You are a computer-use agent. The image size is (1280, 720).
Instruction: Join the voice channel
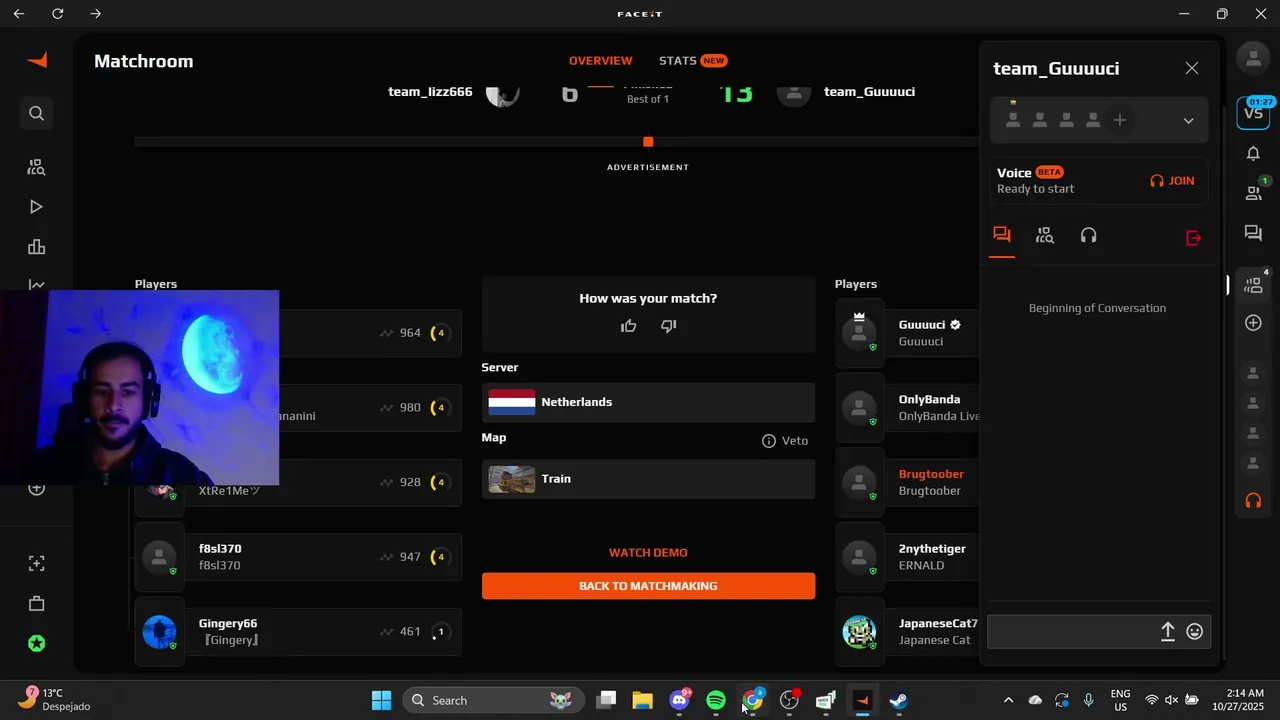click(x=1172, y=181)
